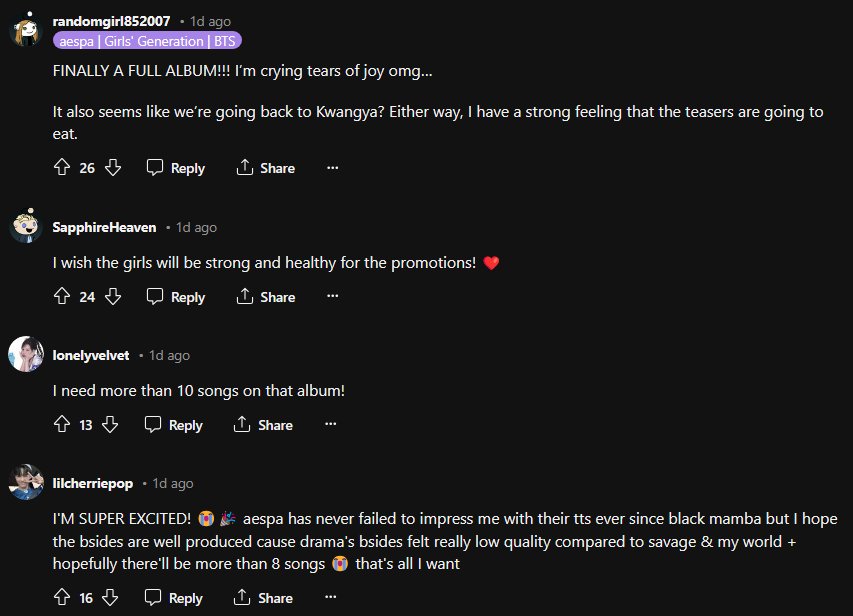This screenshot has width=853, height=616.
Task: Open more options on randomgirl852007's comment
Action: pyautogui.click(x=333, y=168)
